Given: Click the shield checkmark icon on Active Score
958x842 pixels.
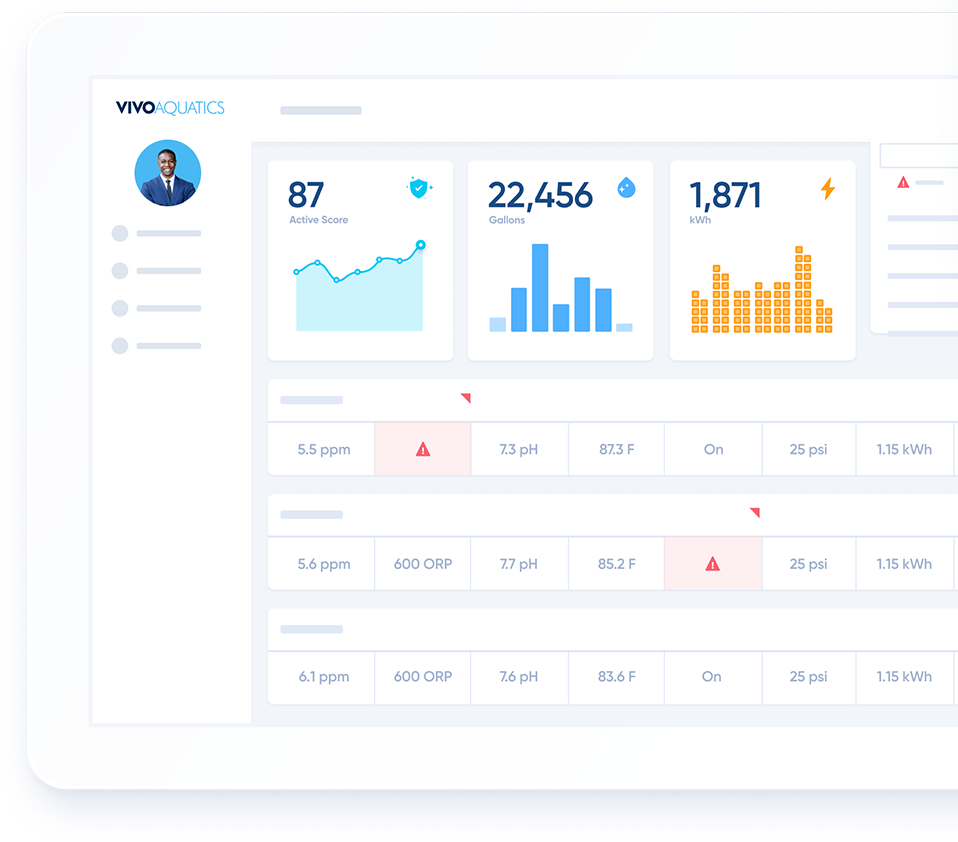Looking at the screenshot, I should (x=418, y=187).
